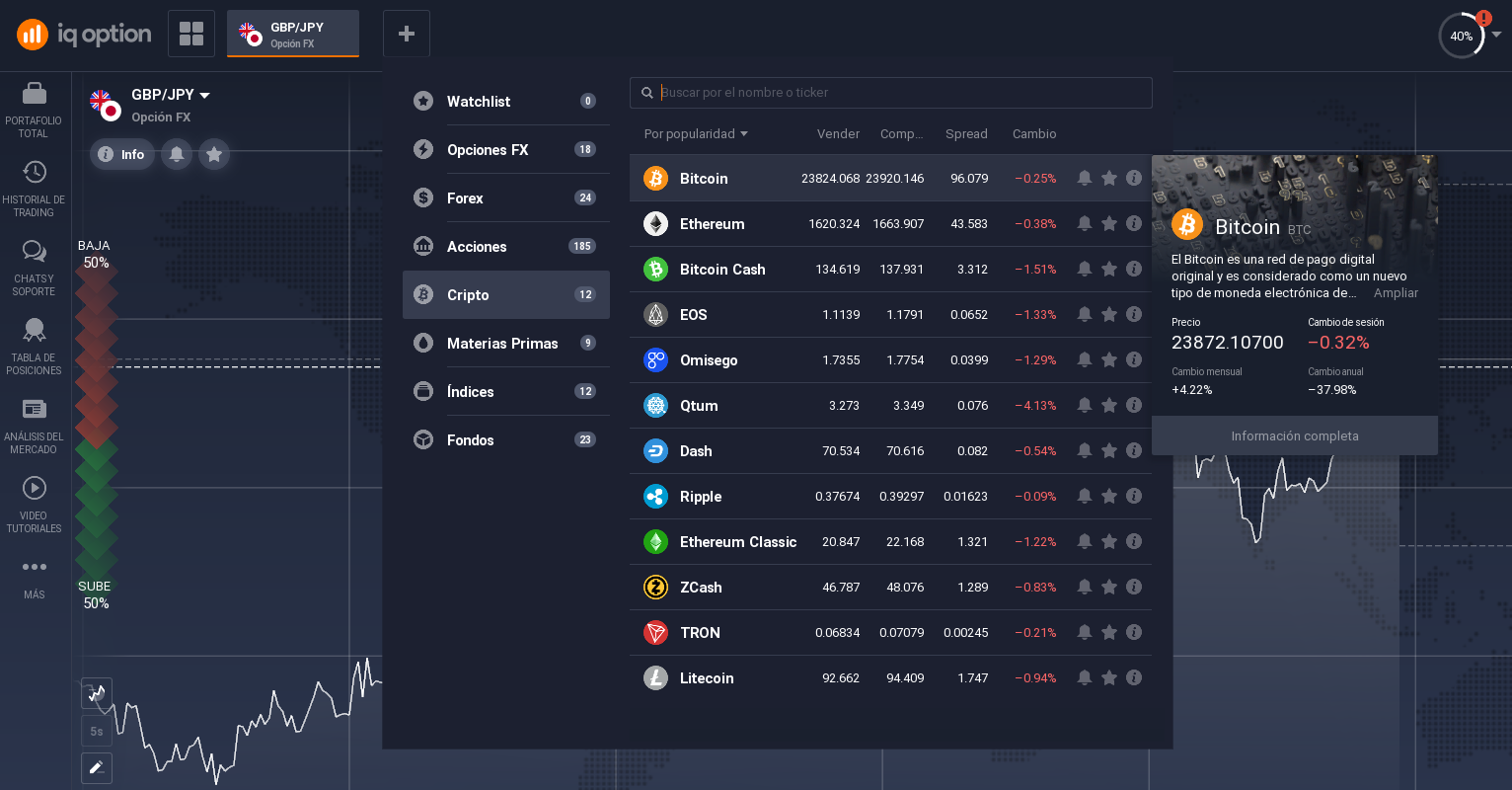This screenshot has width=1512, height=790.
Task: Open Análisis del Mercado sidebar icon
Action: coord(34,427)
